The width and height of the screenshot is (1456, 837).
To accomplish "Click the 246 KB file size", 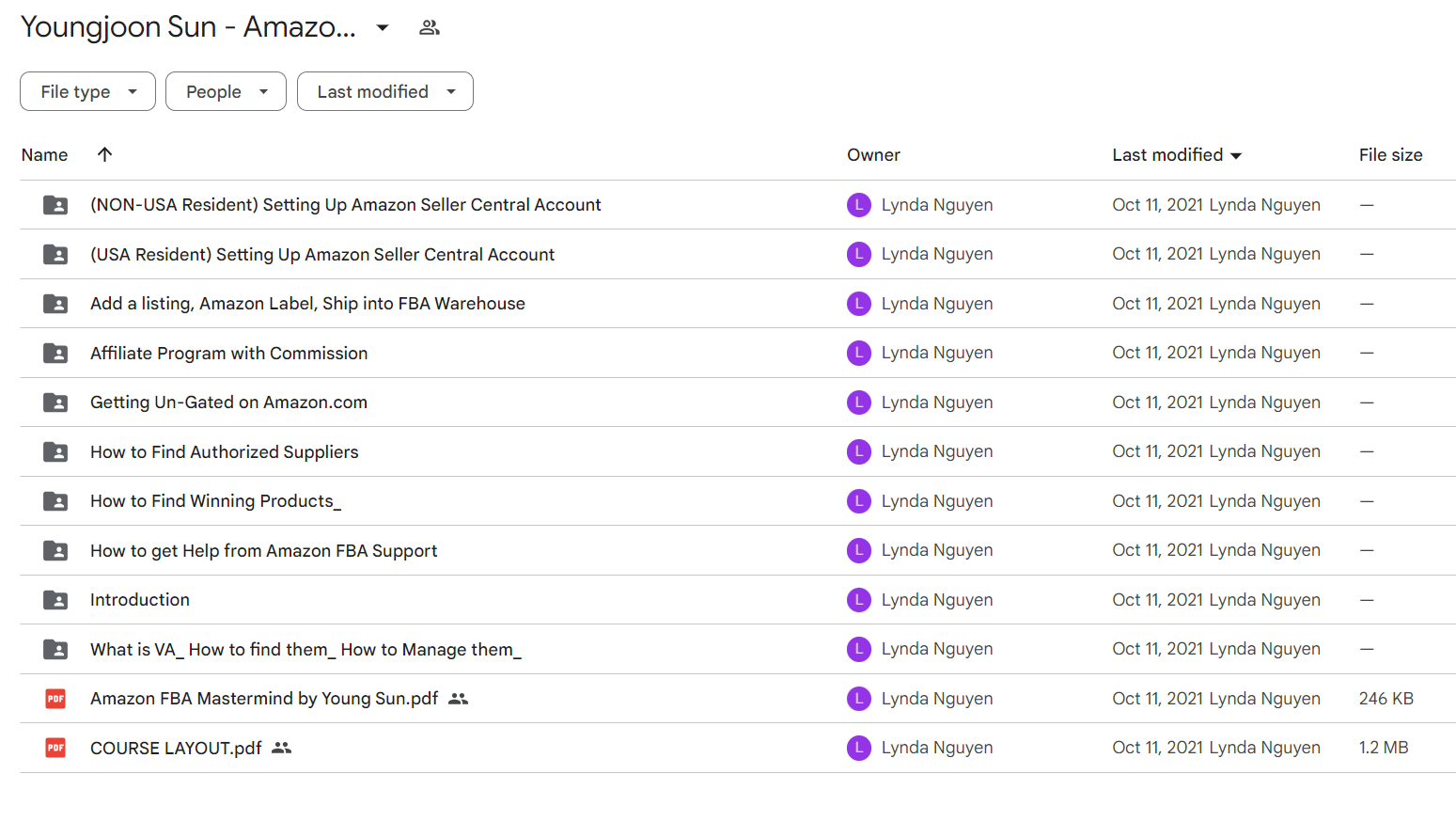I will point(1386,699).
